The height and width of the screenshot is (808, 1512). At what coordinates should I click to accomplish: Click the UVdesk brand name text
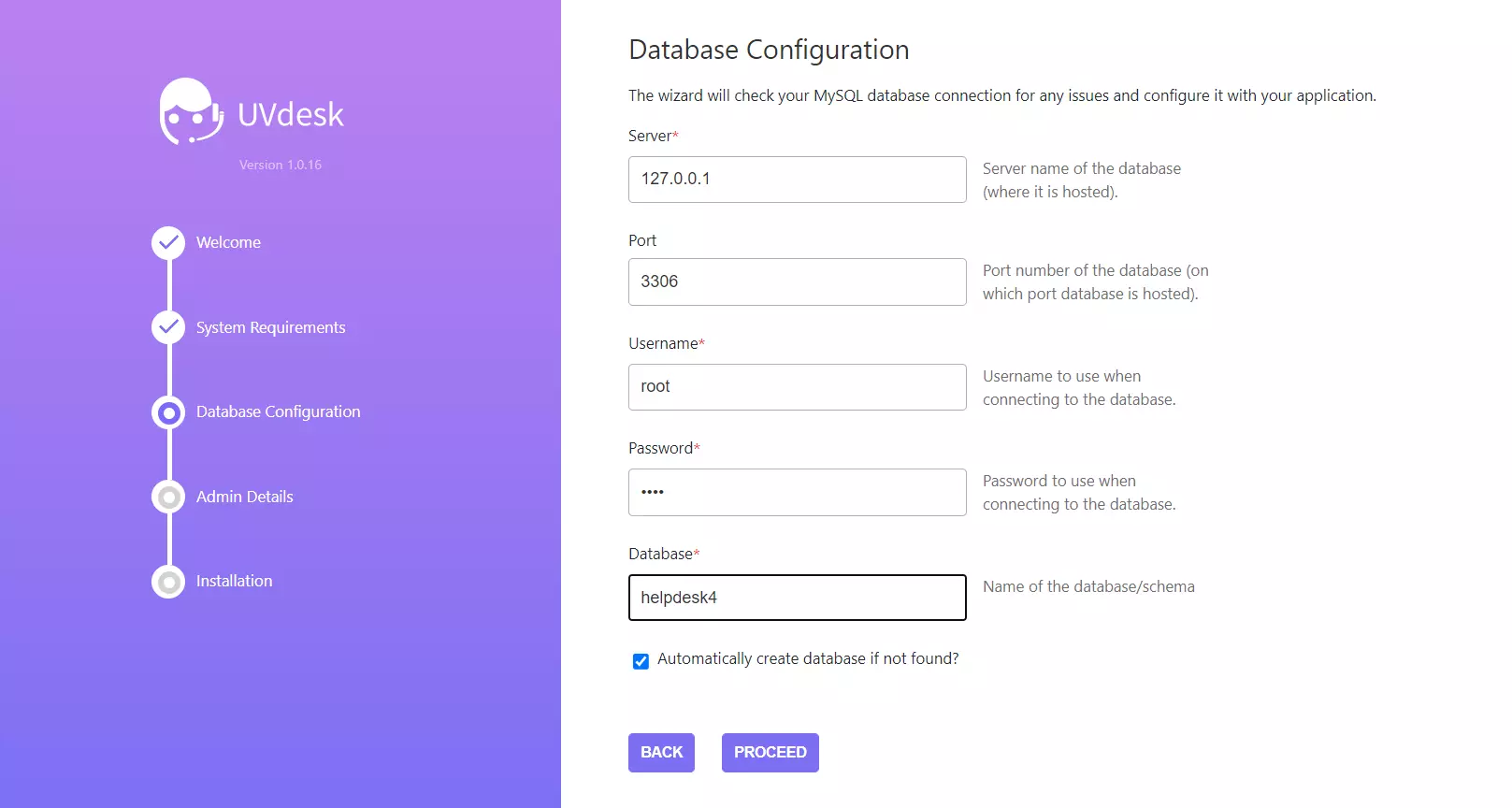coord(290,115)
